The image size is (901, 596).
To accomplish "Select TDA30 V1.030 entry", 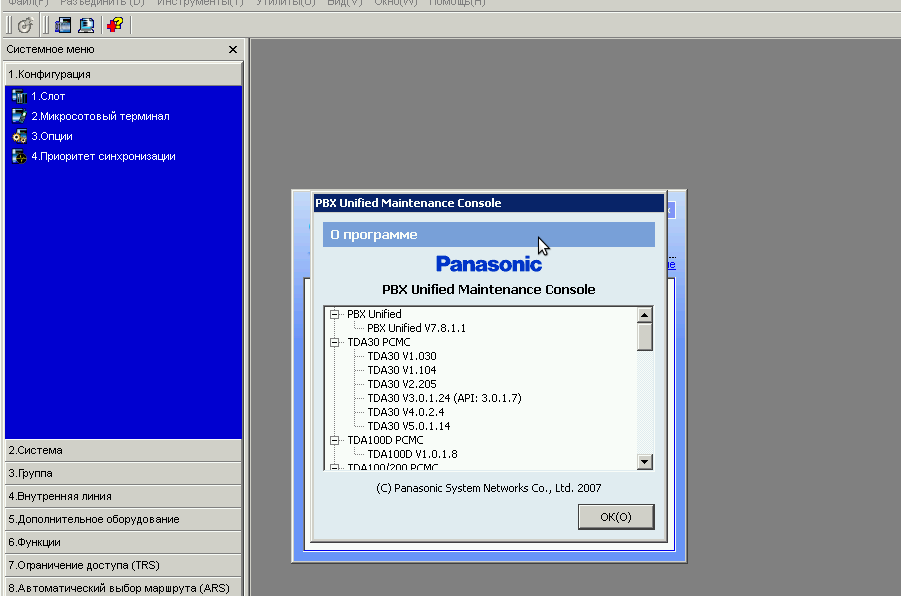I will (402, 356).
